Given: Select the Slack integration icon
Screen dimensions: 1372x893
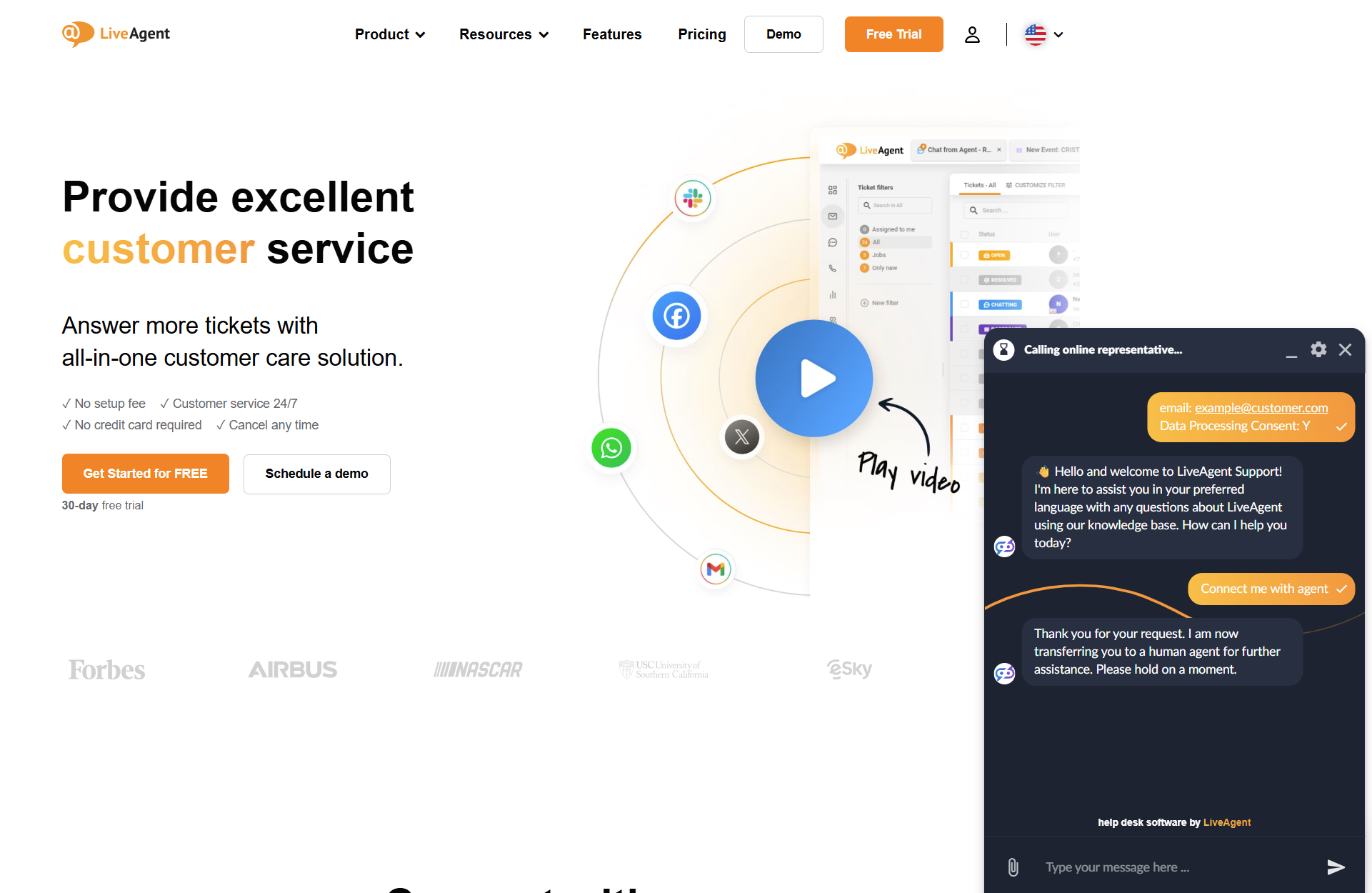Looking at the screenshot, I should coord(692,199).
